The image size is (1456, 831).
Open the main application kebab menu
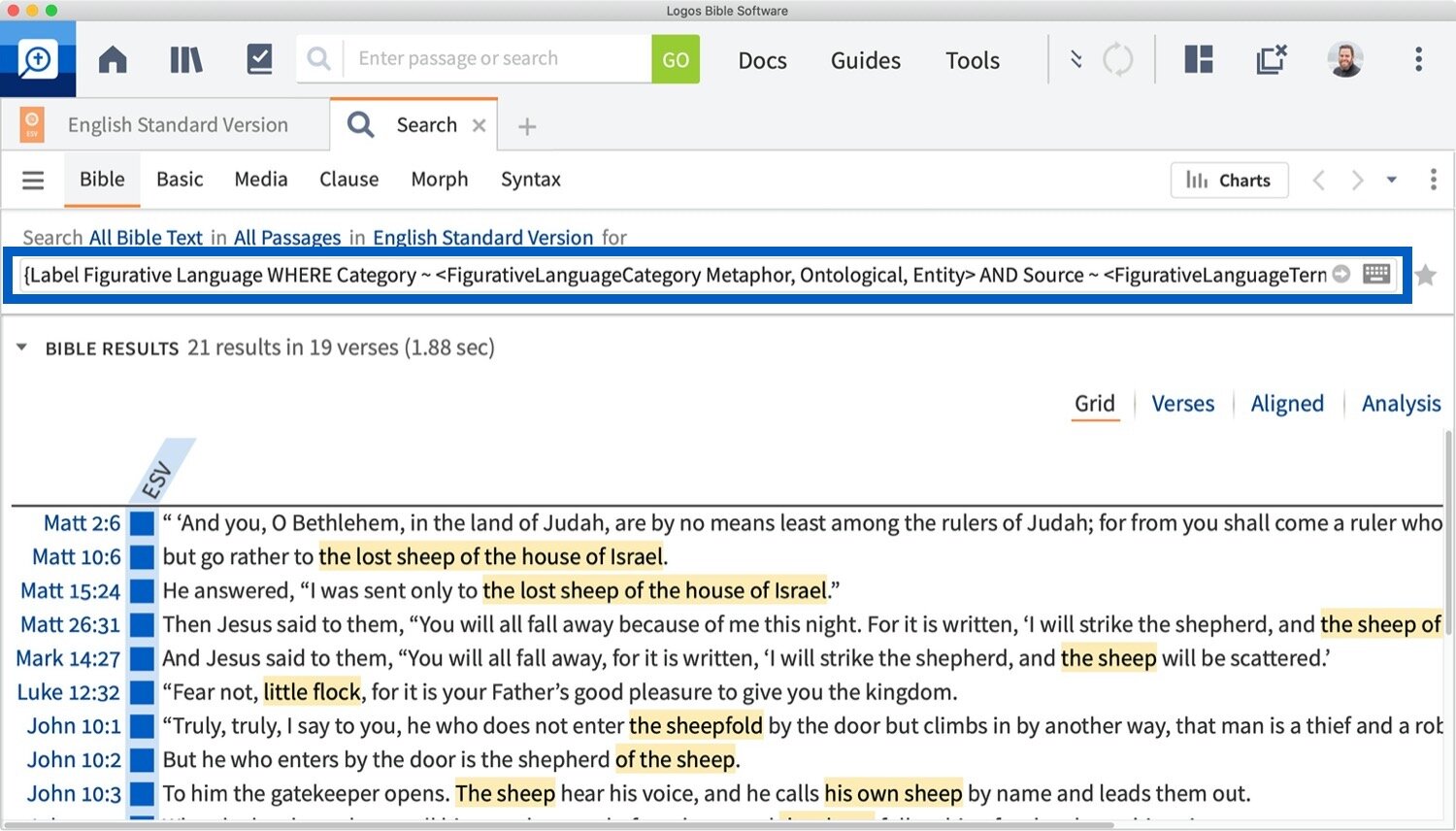click(x=1418, y=59)
